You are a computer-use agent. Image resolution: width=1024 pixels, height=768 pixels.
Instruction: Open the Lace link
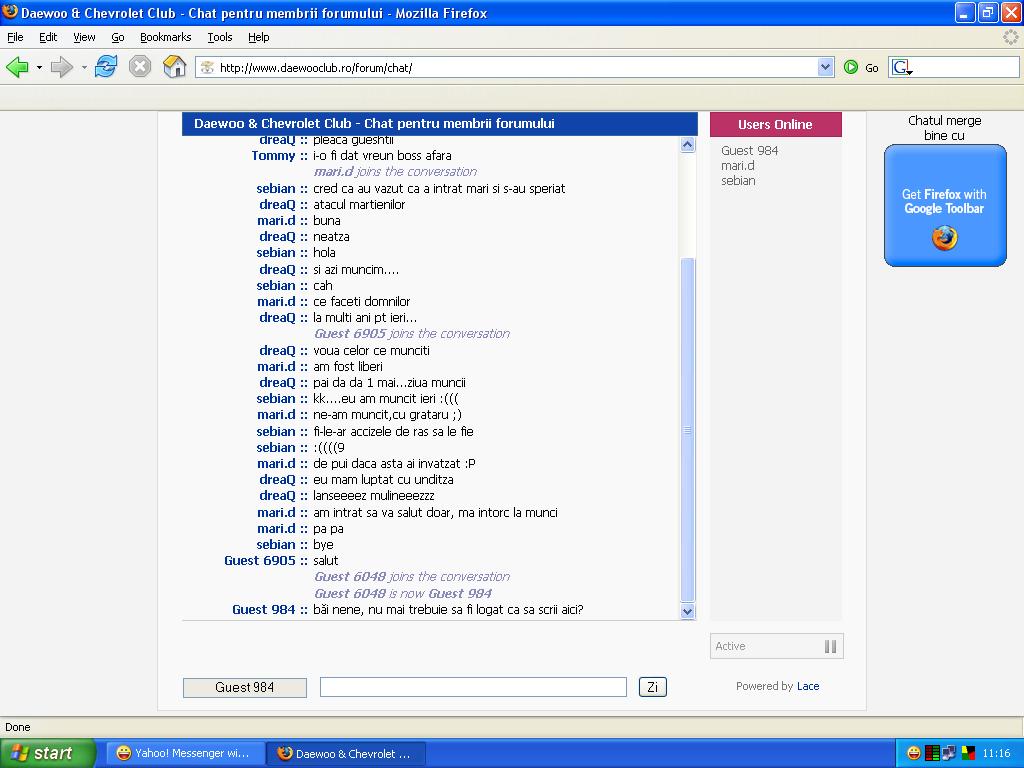(808, 686)
